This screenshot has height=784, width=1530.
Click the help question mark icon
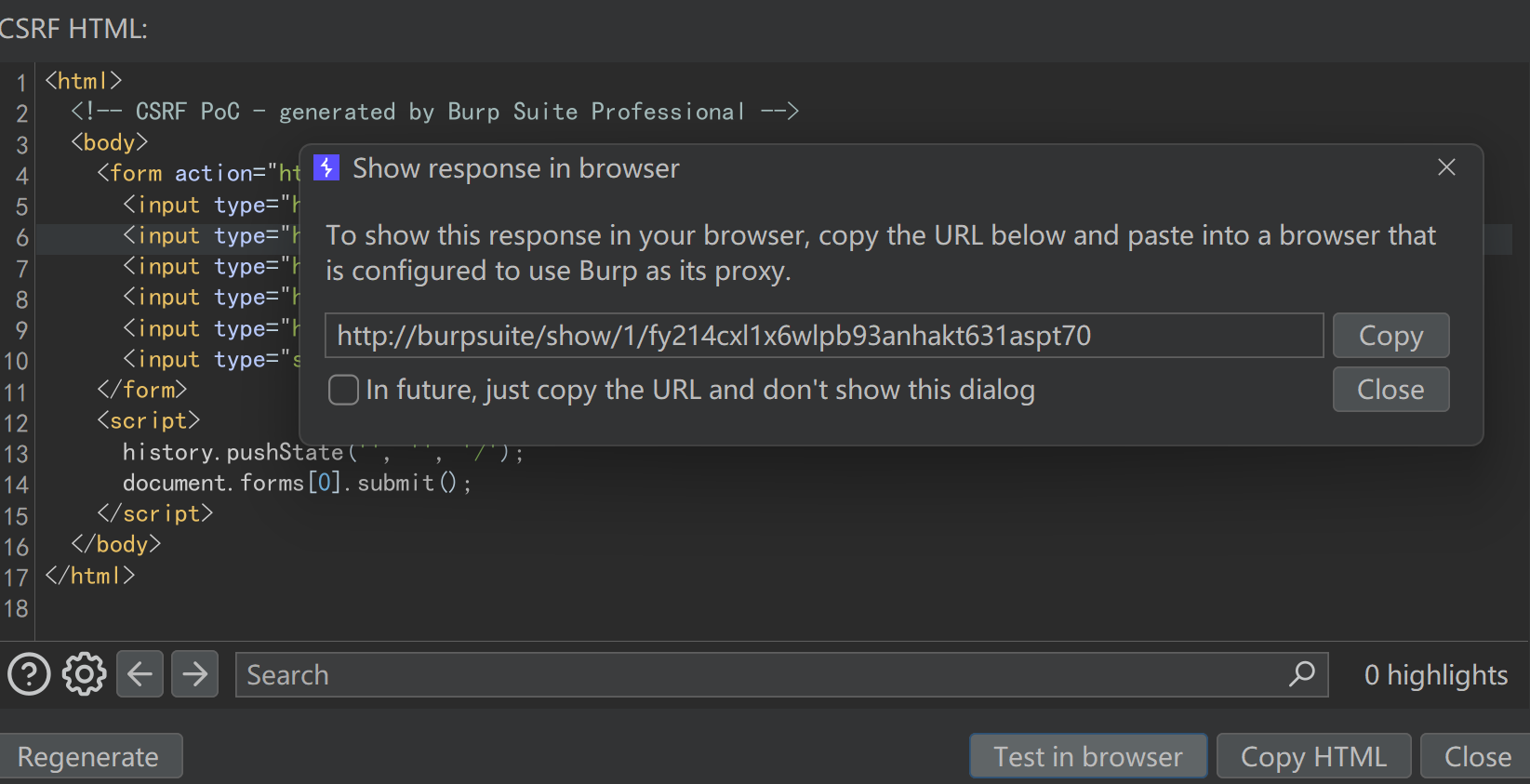coord(29,674)
